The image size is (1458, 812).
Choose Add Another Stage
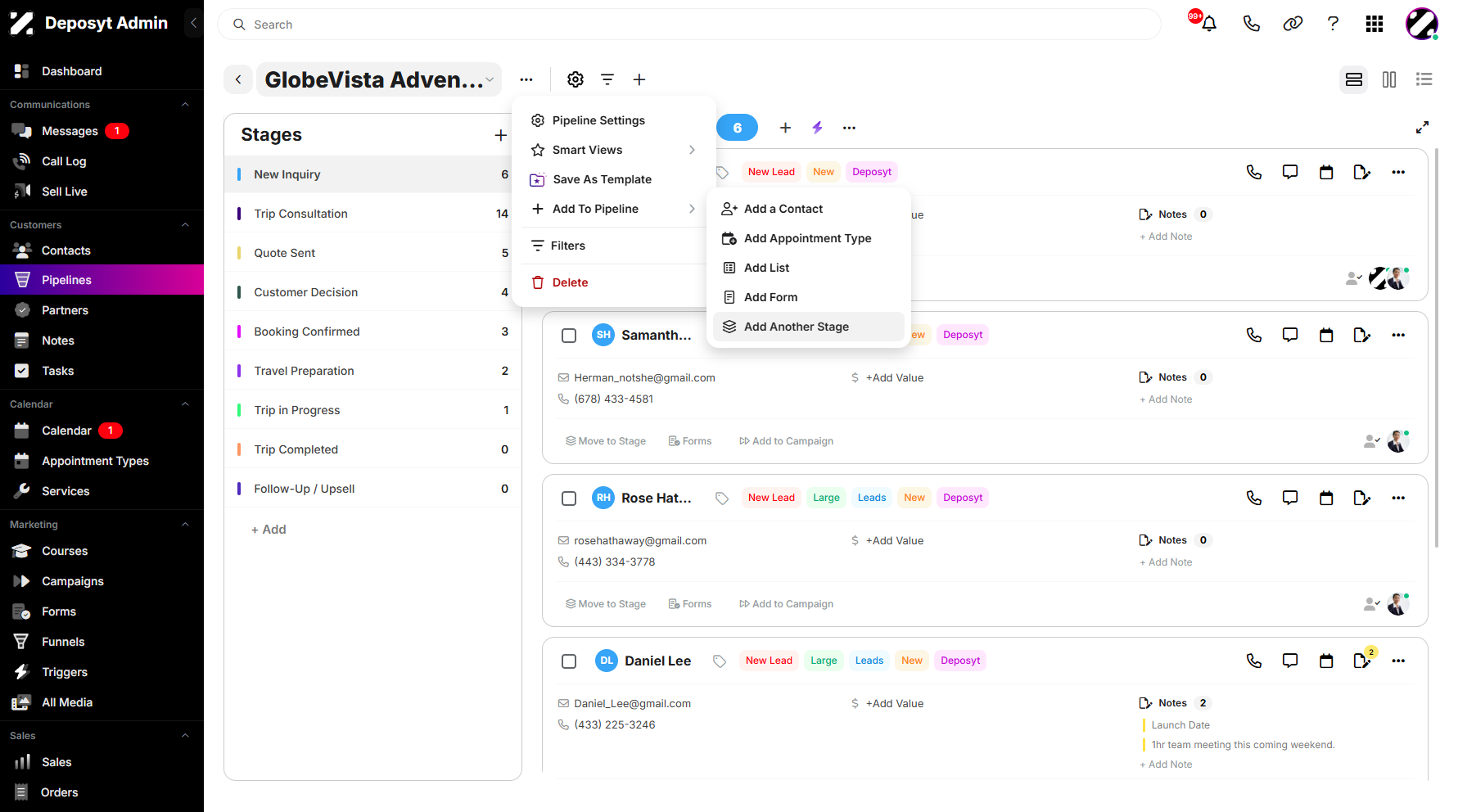click(809, 327)
